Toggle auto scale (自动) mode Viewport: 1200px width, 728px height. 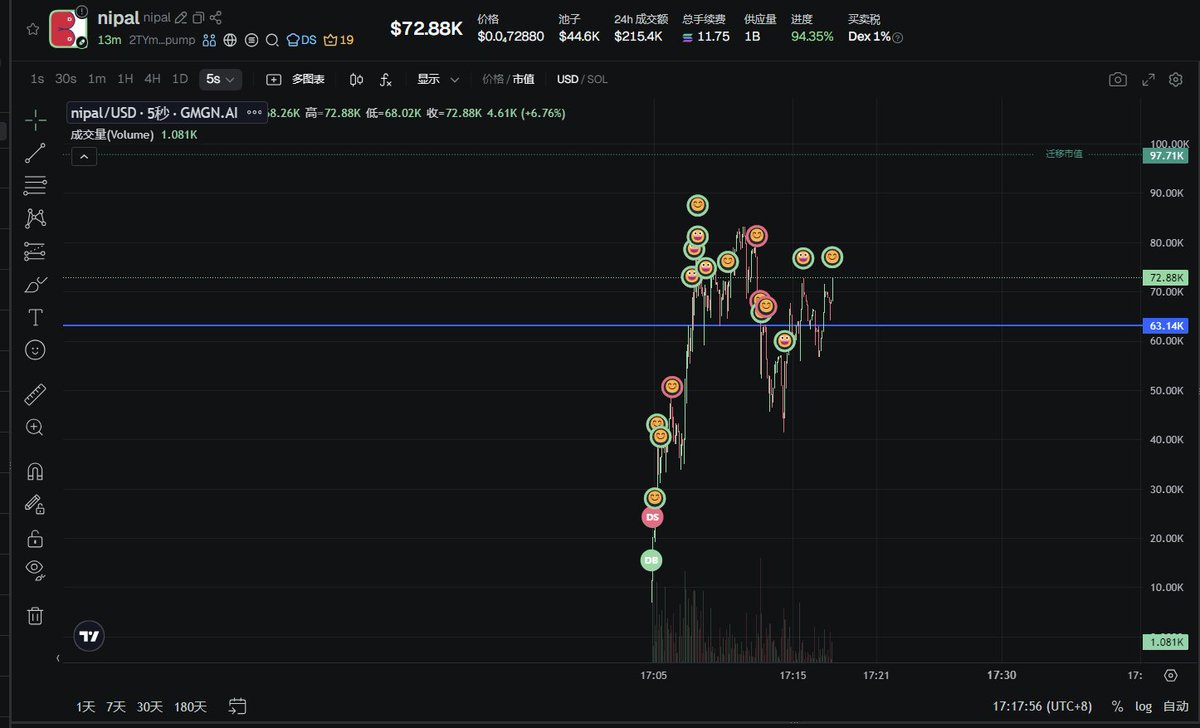pos(1175,707)
